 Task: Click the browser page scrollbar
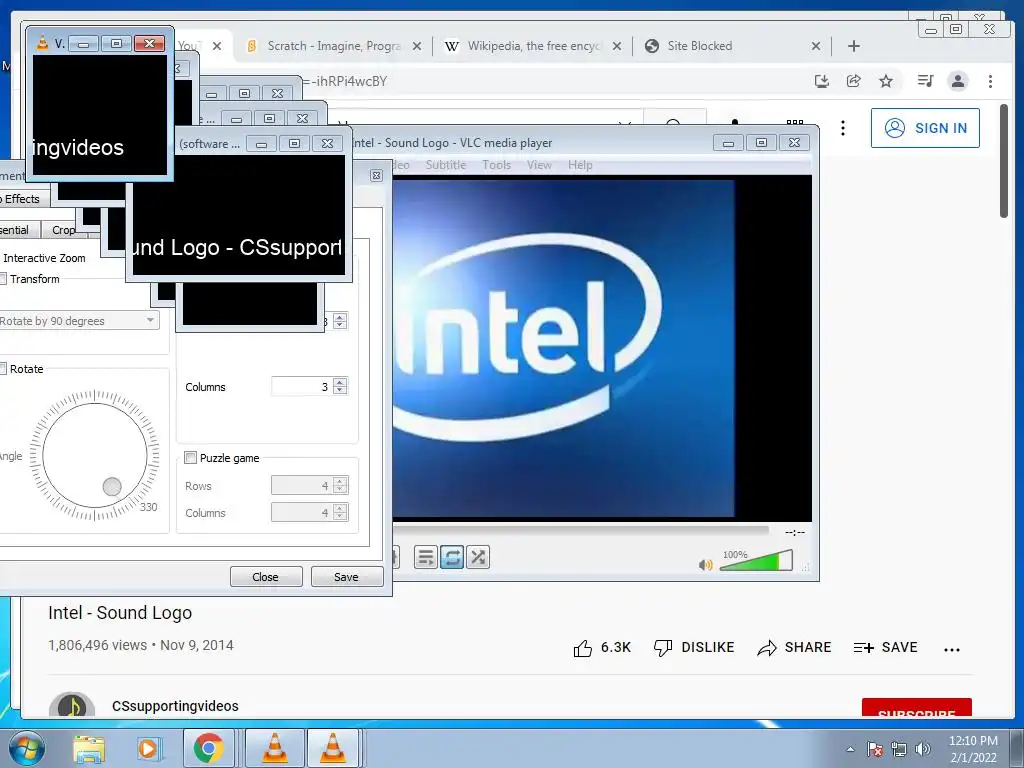[1004, 161]
